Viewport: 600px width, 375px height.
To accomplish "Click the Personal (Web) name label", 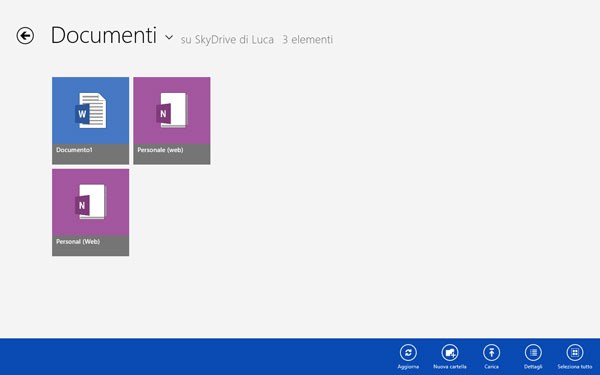I will click(78, 242).
